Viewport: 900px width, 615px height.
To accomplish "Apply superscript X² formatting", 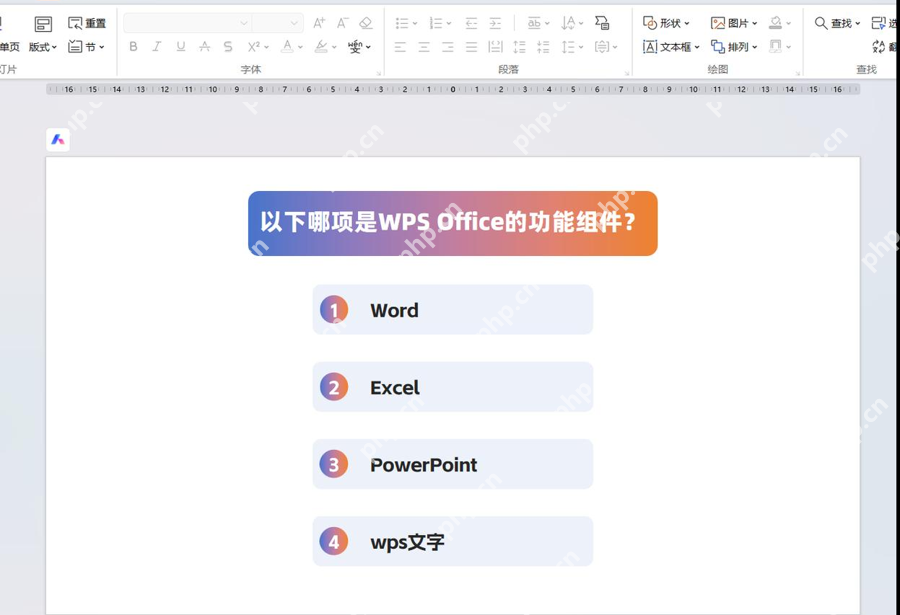I will click(x=254, y=47).
